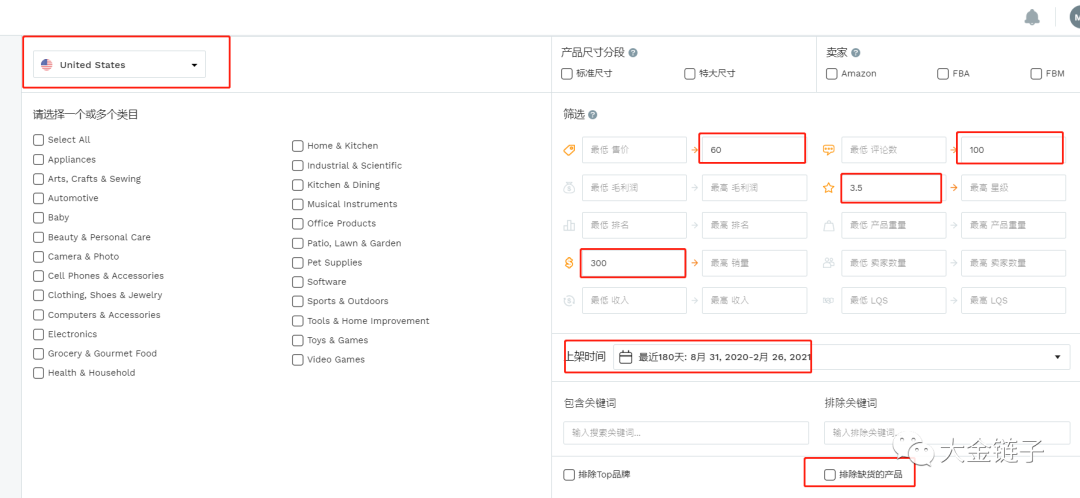Click the 最高 卖家数量 input field
This screenshot has height=498, width=1080.
(1013, 263)
